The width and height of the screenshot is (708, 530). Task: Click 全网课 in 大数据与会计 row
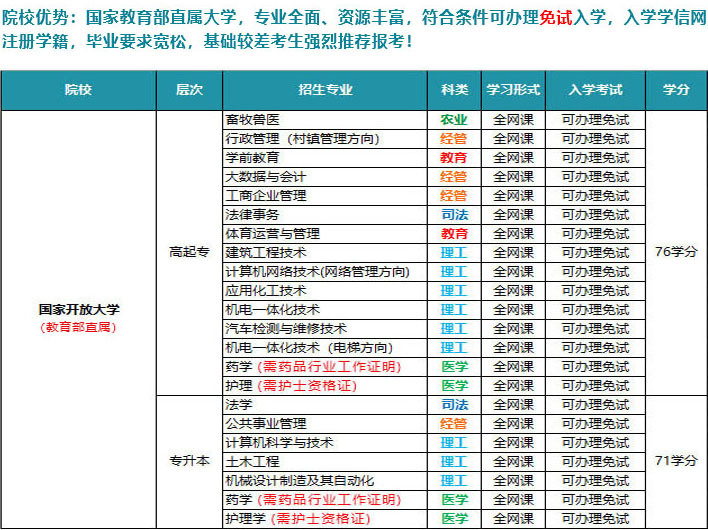tap(513, 177)
